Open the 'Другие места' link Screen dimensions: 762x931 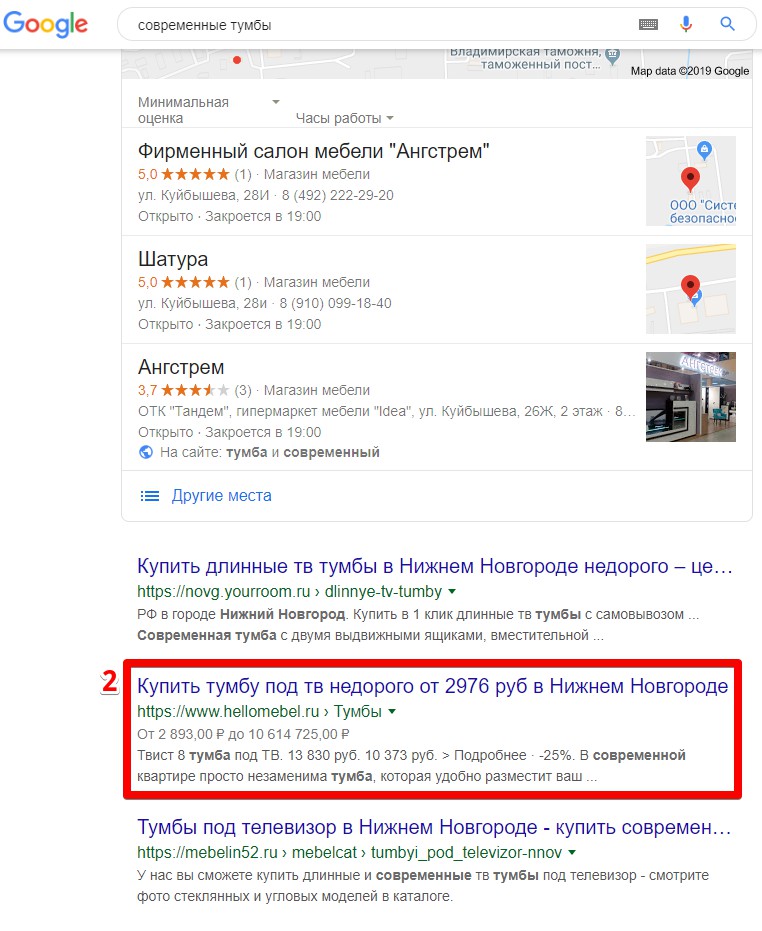pos(222,495)
